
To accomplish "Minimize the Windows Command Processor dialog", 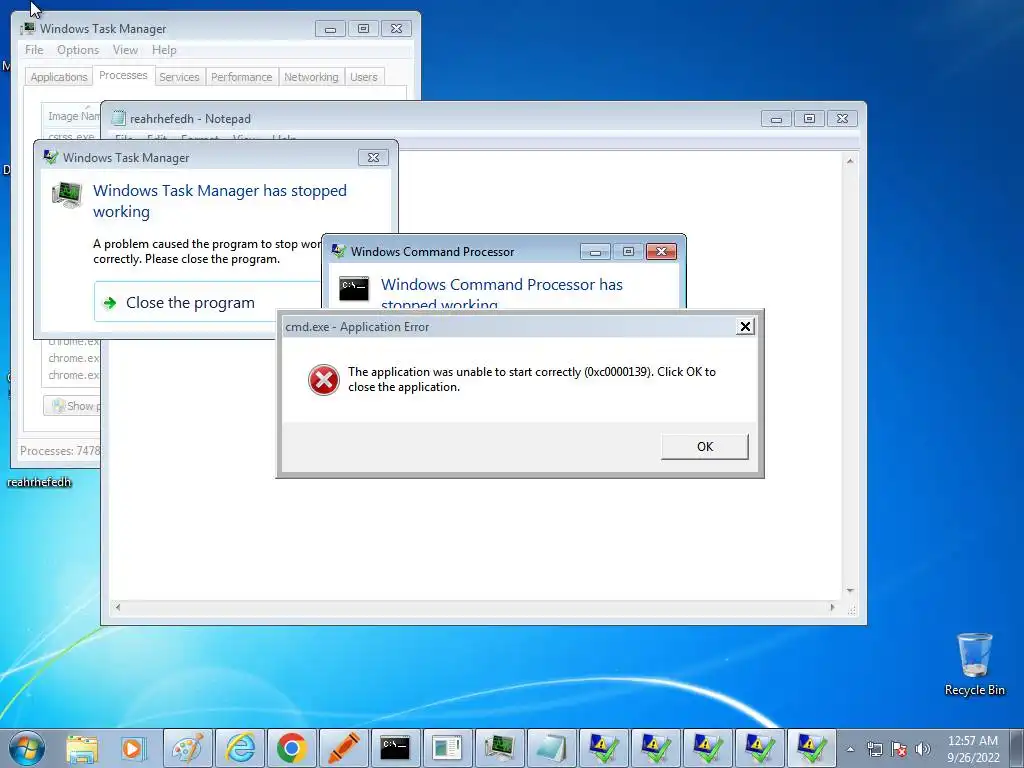I will 595,251.
